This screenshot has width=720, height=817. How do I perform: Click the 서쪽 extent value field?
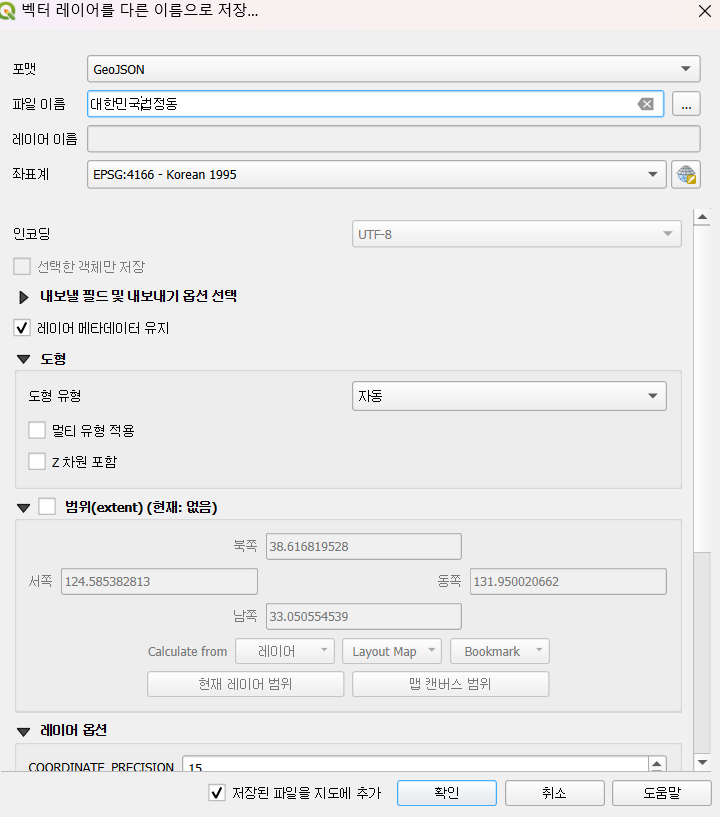(x=159, y=581)
